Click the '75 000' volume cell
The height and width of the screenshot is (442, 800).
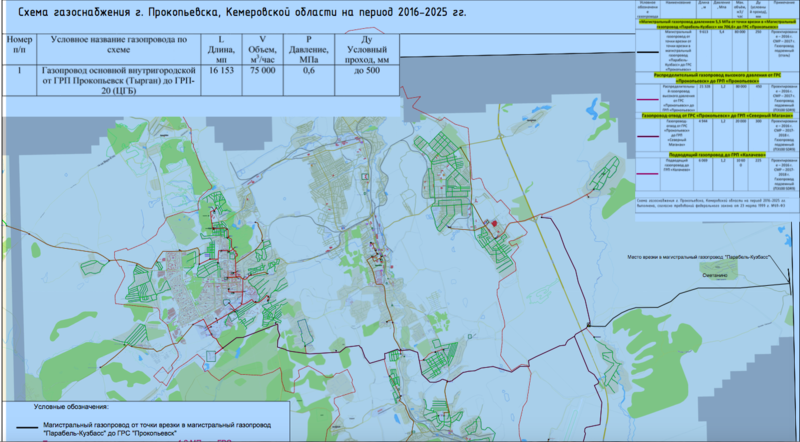click(264, 72)
